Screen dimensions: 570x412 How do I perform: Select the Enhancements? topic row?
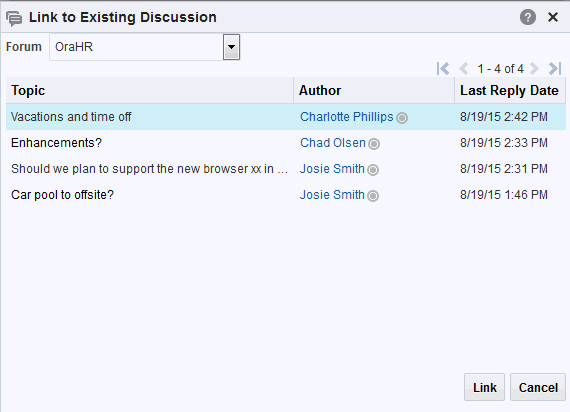point(286,143)
